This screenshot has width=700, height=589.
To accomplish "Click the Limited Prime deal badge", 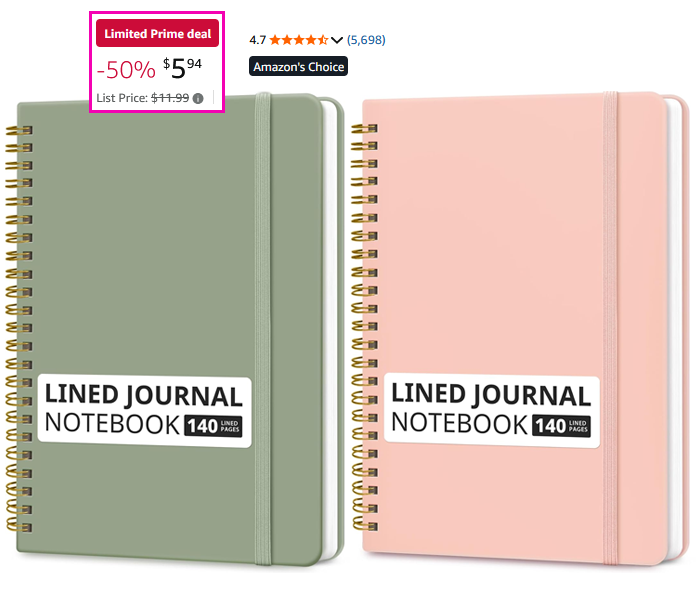I will [x=157, y=33].
